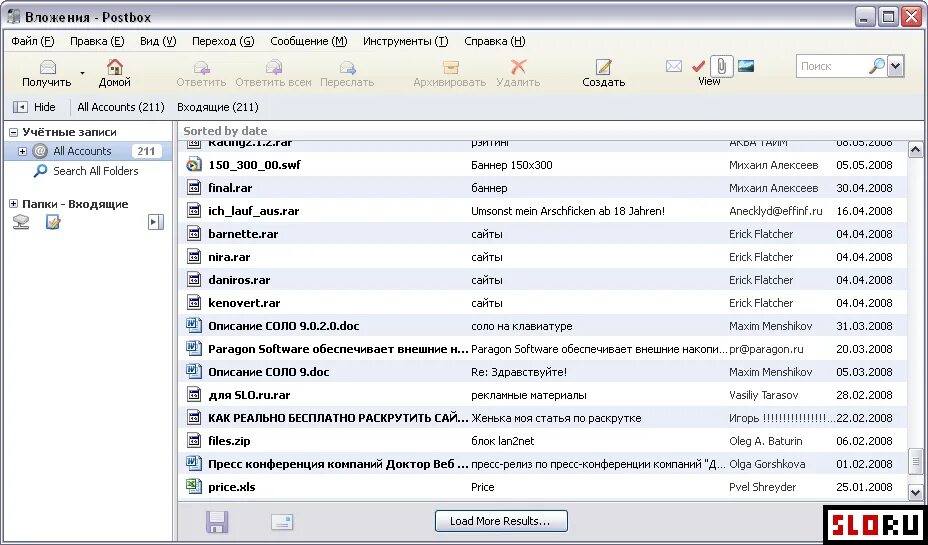Click the notepad compose icon in sidebar
The height and width of the screenshot is (545, 928).
(53, 222)
